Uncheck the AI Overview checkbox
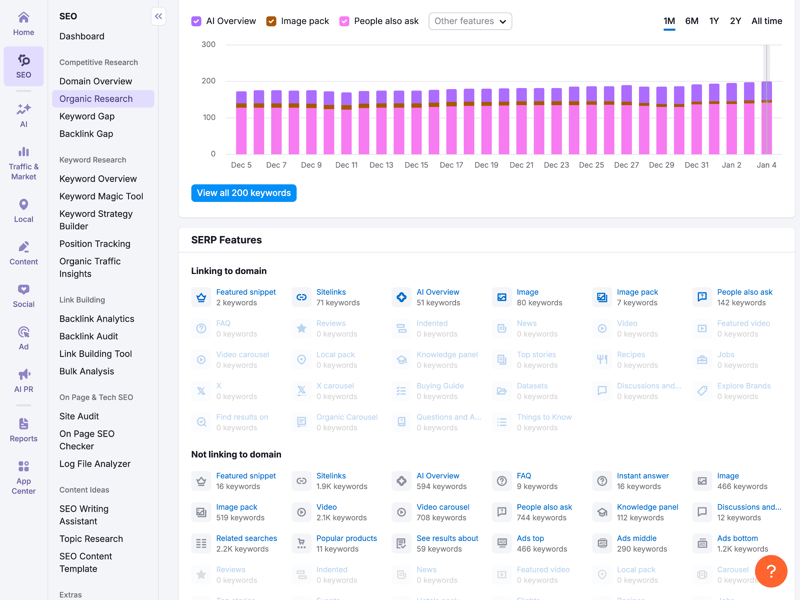The height and width of the screenshot is (600, 800). click(x=197, y=21)
